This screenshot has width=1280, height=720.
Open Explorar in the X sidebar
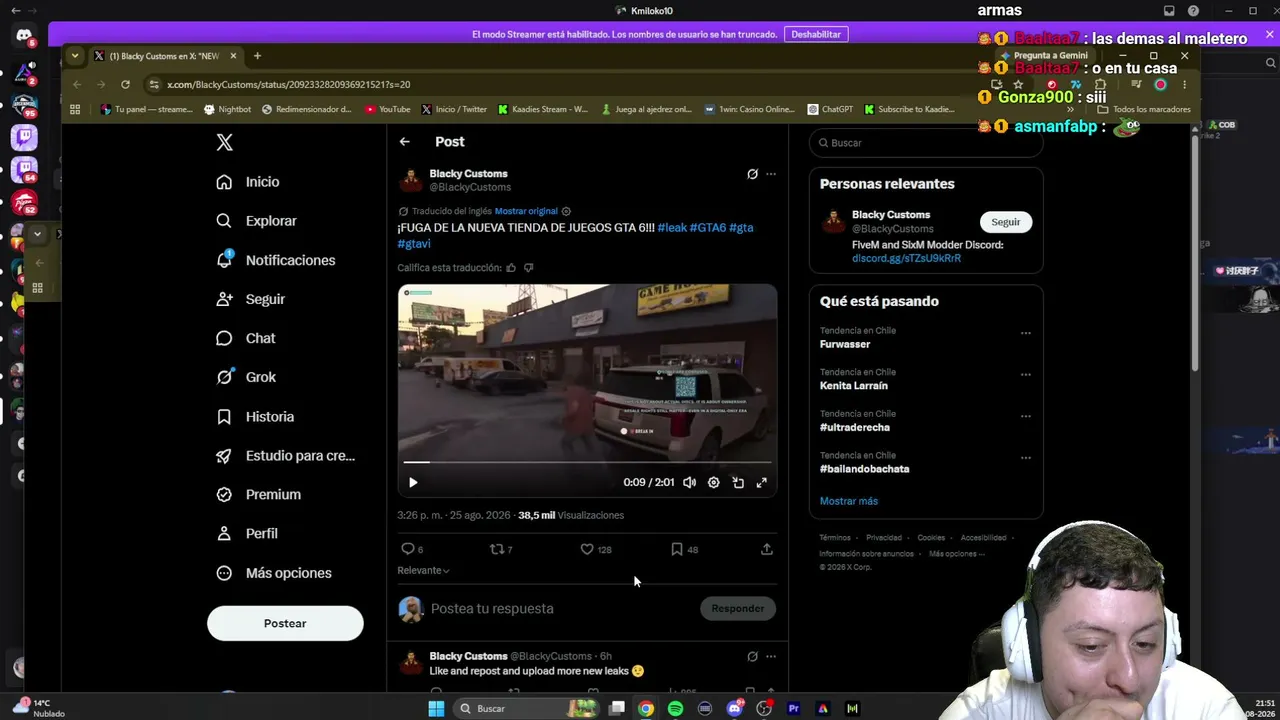coord(257,221)
